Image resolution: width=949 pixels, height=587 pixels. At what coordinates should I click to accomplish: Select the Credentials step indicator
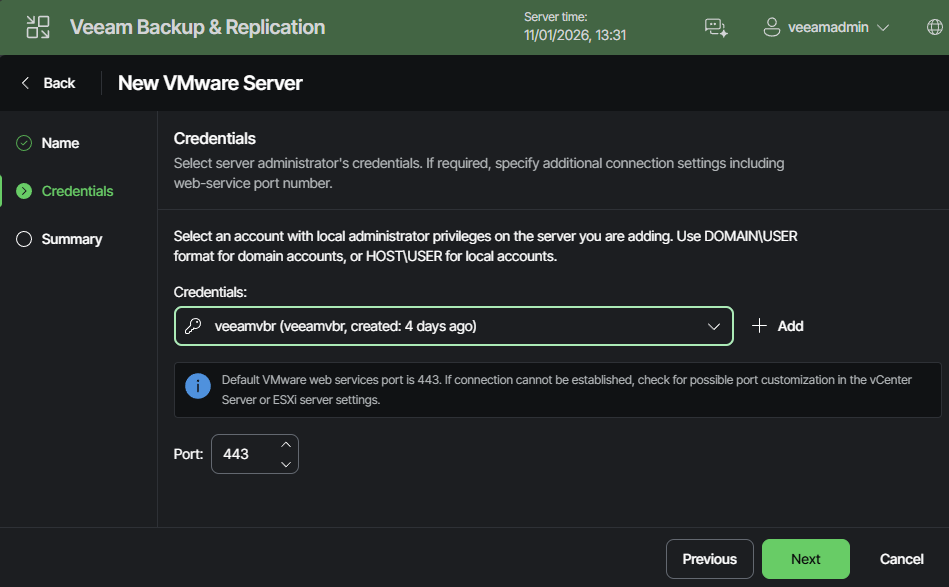coord(25,190)
